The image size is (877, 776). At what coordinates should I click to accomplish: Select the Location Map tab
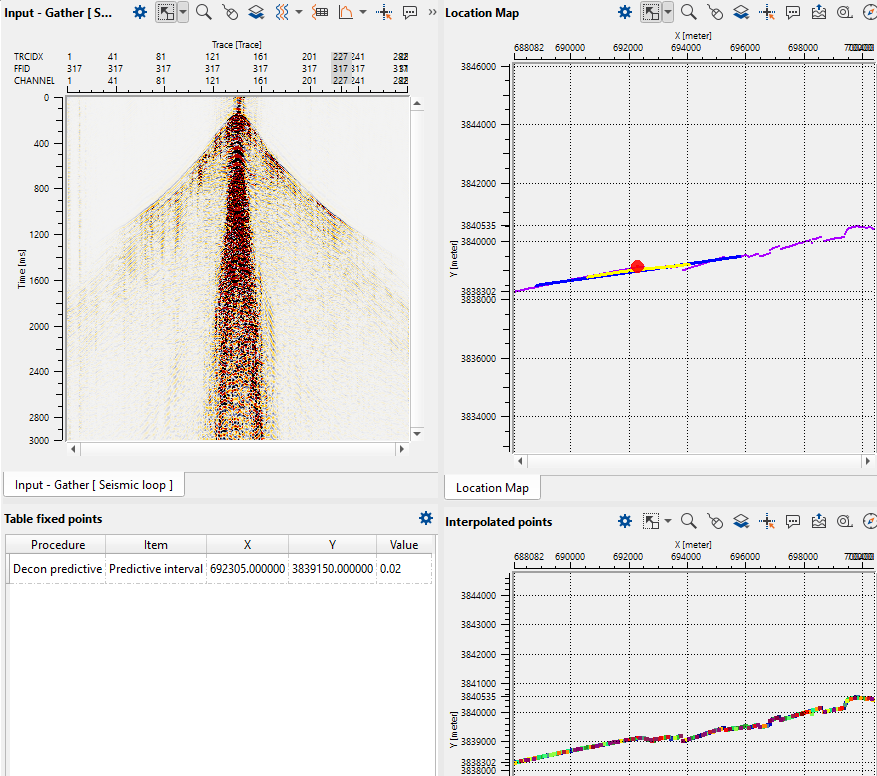coord(492,487)
